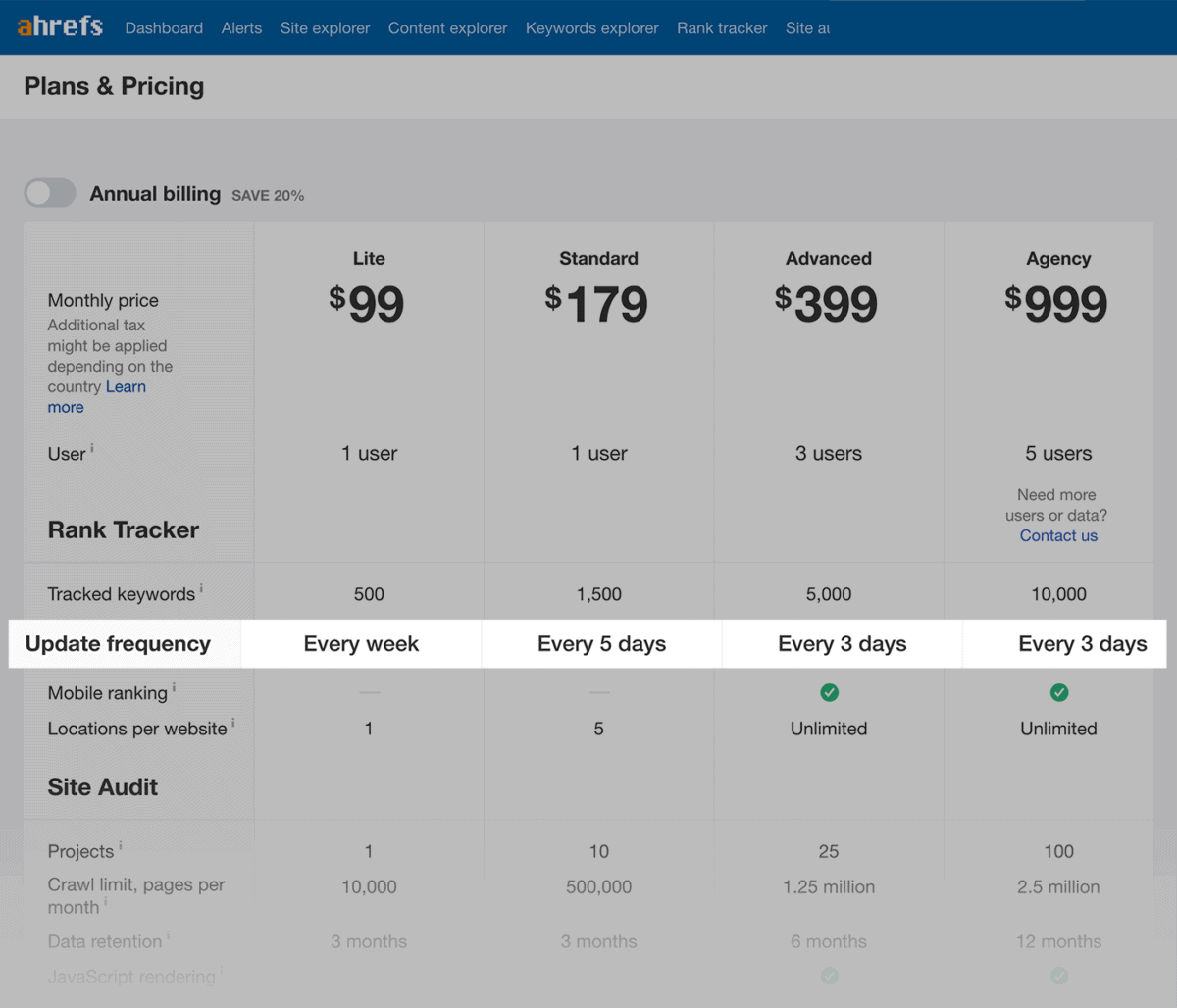Click 'Unlimited' locations under Agency

[1058, 729]
